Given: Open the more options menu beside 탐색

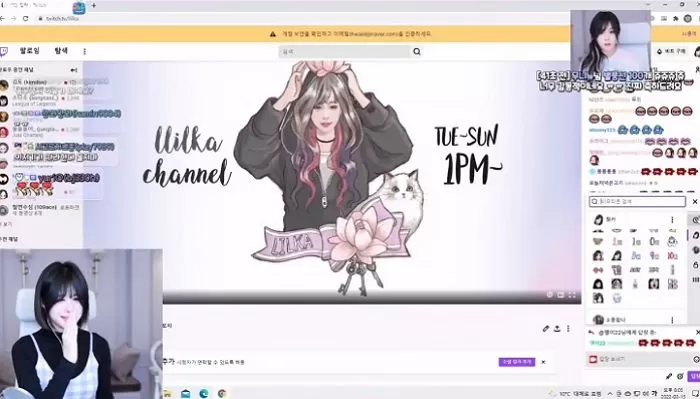Looking at the screenshot, I should pos(84,51).
